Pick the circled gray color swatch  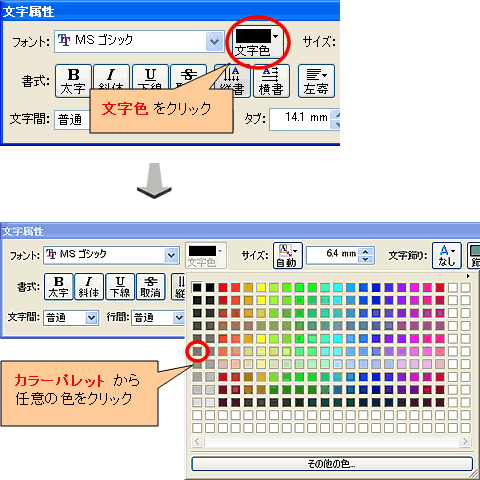(x=197, y=351)
